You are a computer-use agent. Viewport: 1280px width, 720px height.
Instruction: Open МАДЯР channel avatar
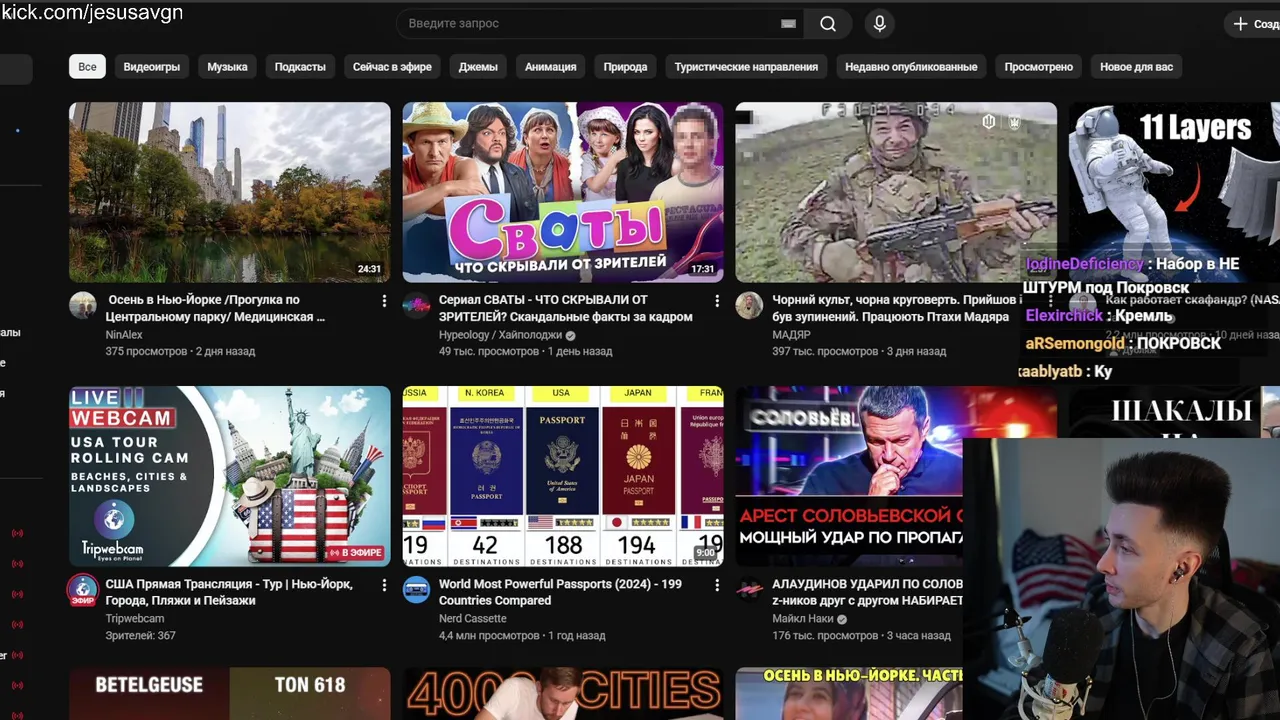coord(749,306)
